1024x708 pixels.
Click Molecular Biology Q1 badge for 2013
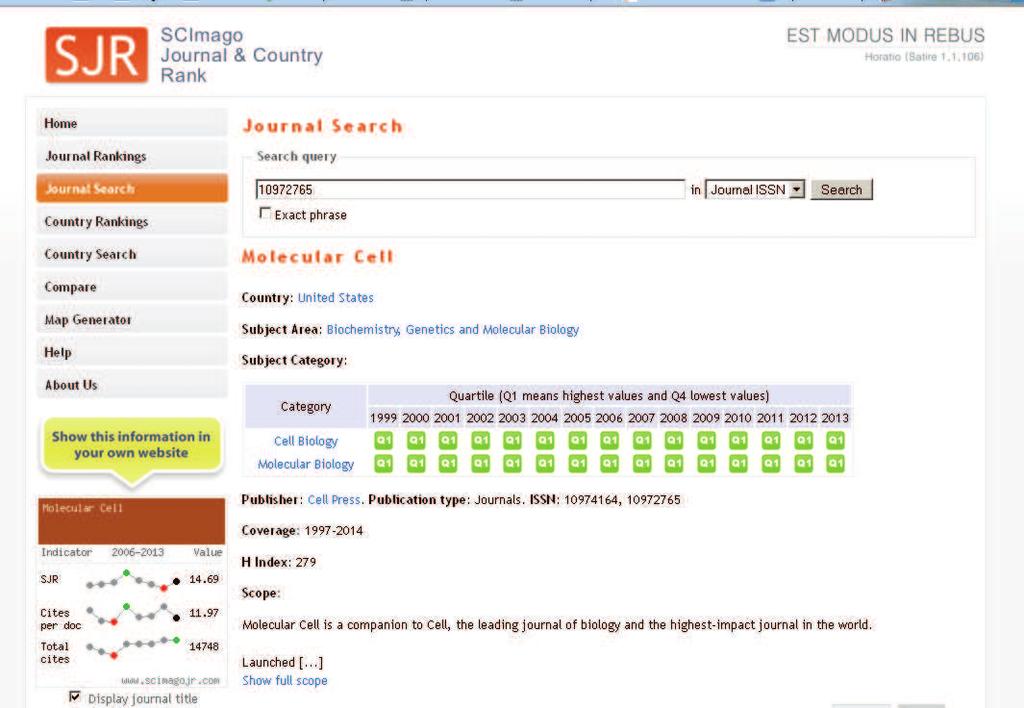click(835, 463)
